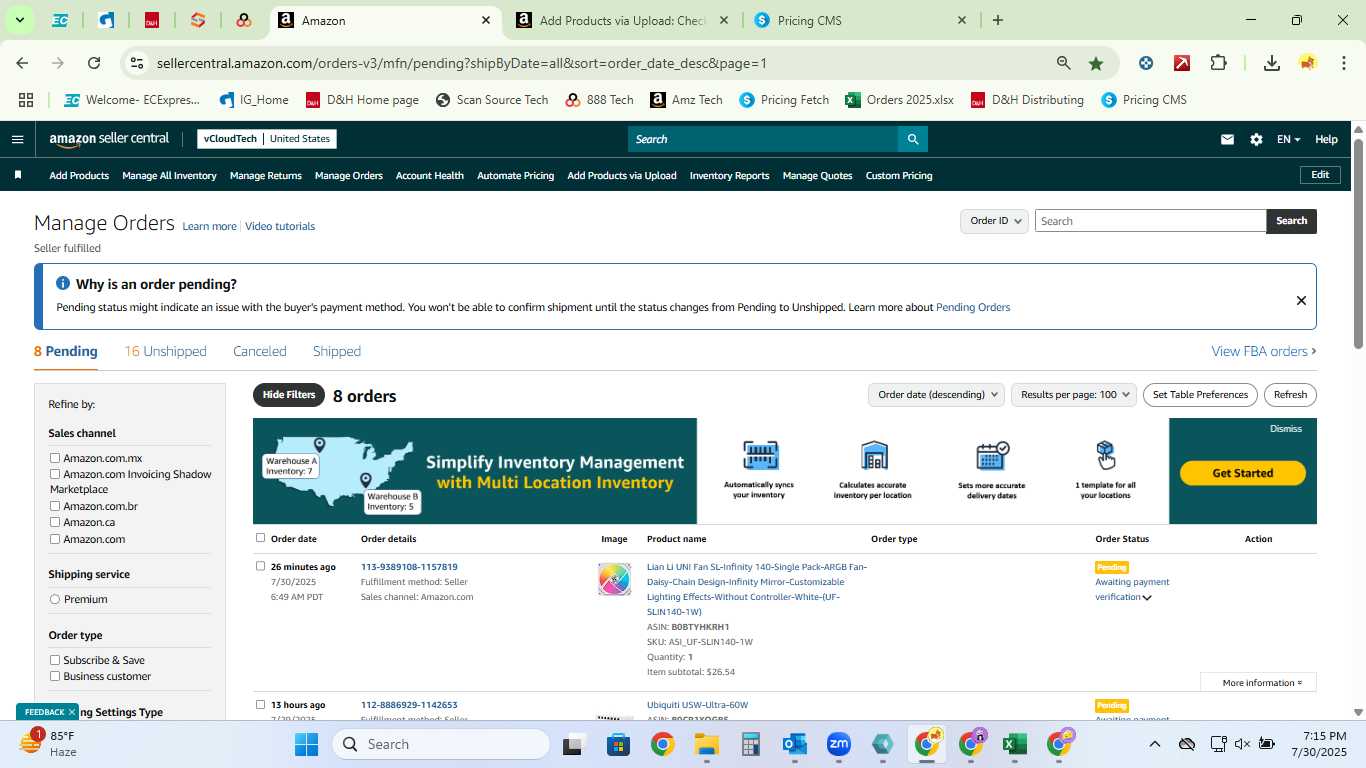
Task: Click the Seller Central search magnifier button
Action: (x=912, y=139)
